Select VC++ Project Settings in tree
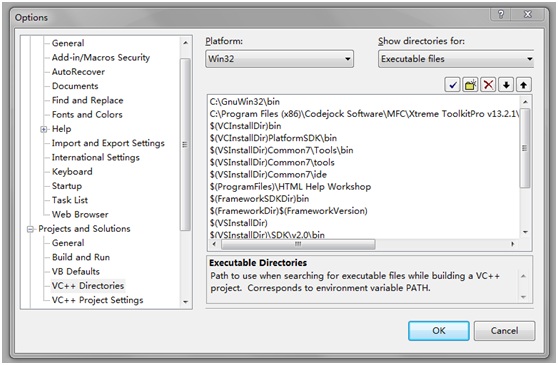Viewport: 558px width, 365px height. 98,300
